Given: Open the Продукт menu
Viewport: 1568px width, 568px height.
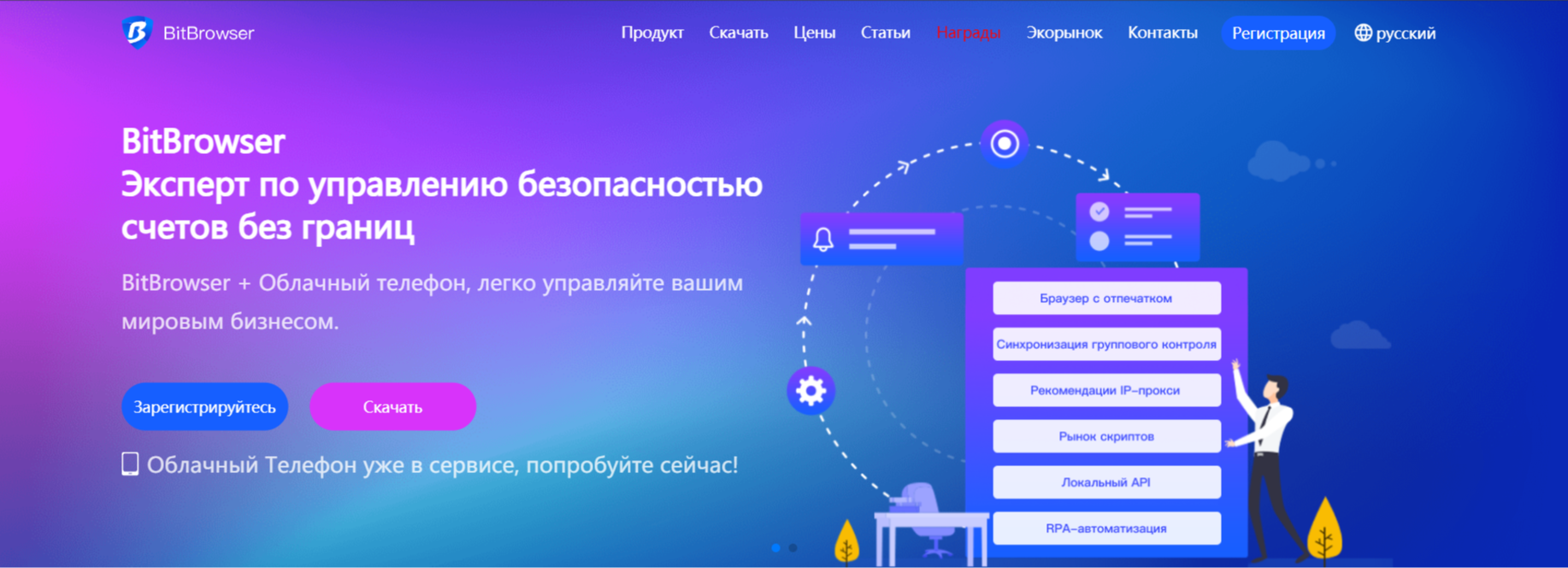Looking at the screenshot, I should tap(652, 33).
